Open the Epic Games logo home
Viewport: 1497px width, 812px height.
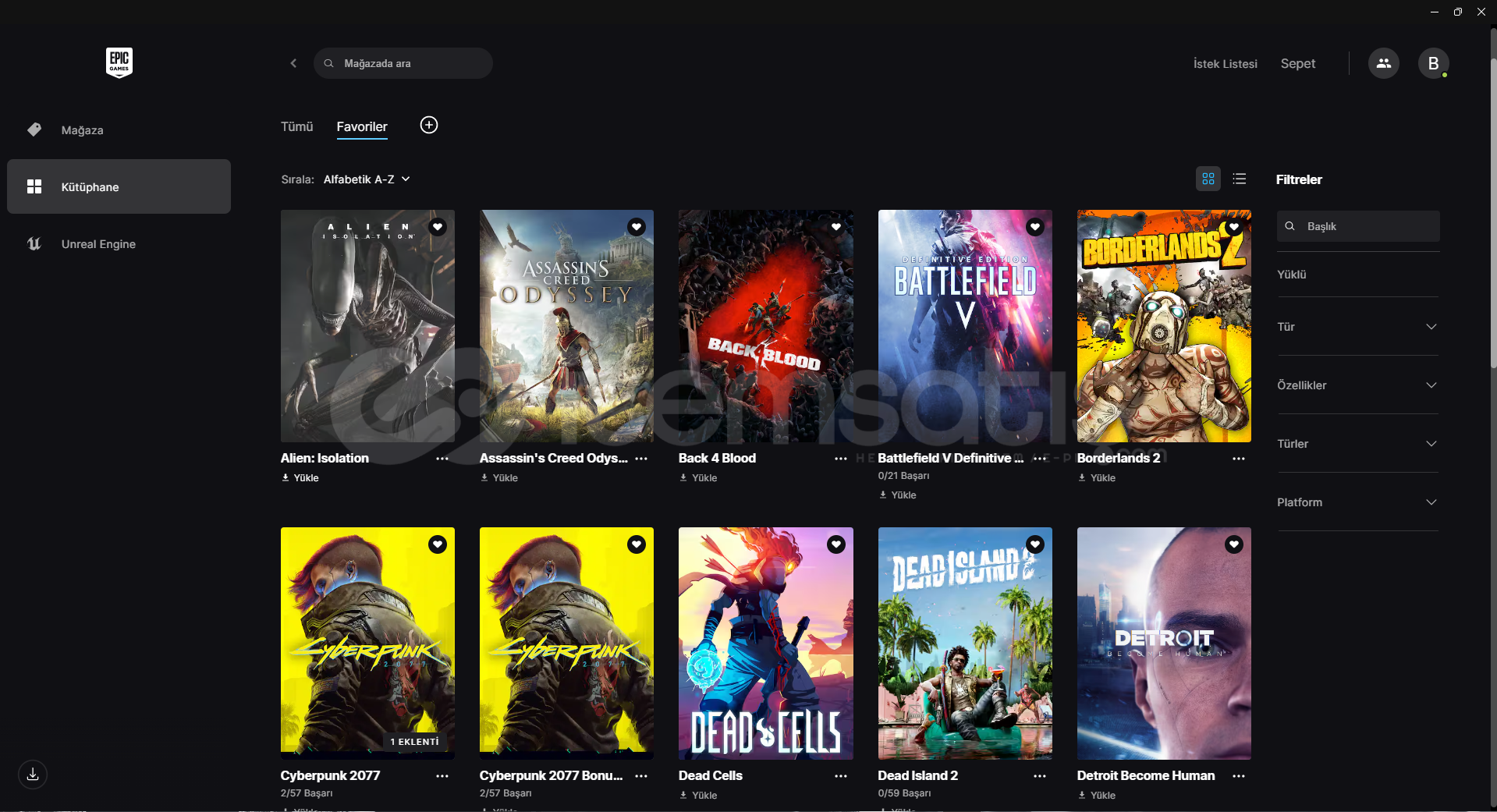119,62
